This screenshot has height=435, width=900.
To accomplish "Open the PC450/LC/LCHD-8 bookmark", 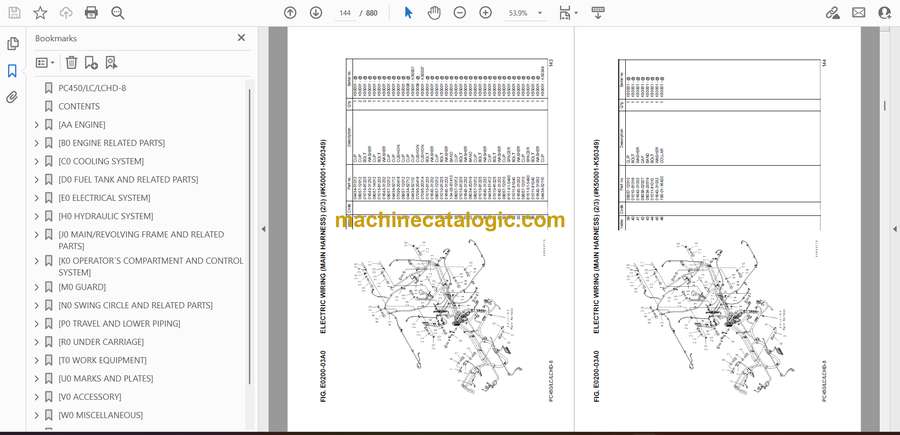I will 92,88.
